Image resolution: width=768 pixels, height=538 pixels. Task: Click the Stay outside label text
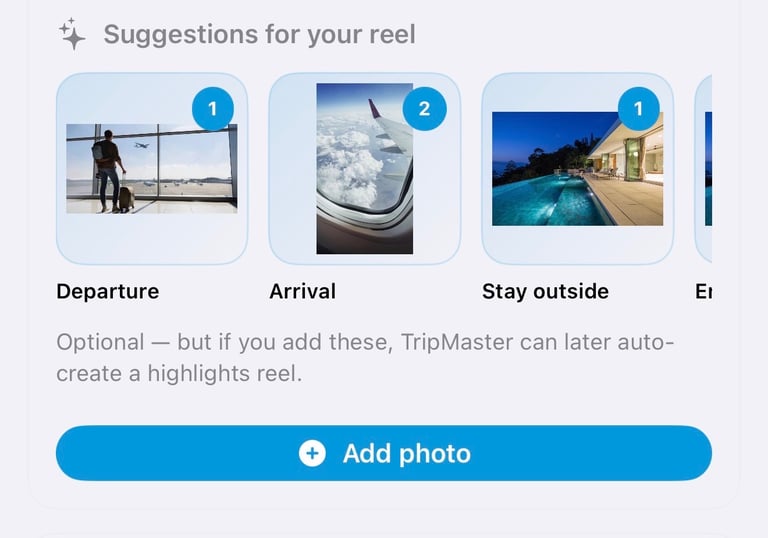click(545, 292)
